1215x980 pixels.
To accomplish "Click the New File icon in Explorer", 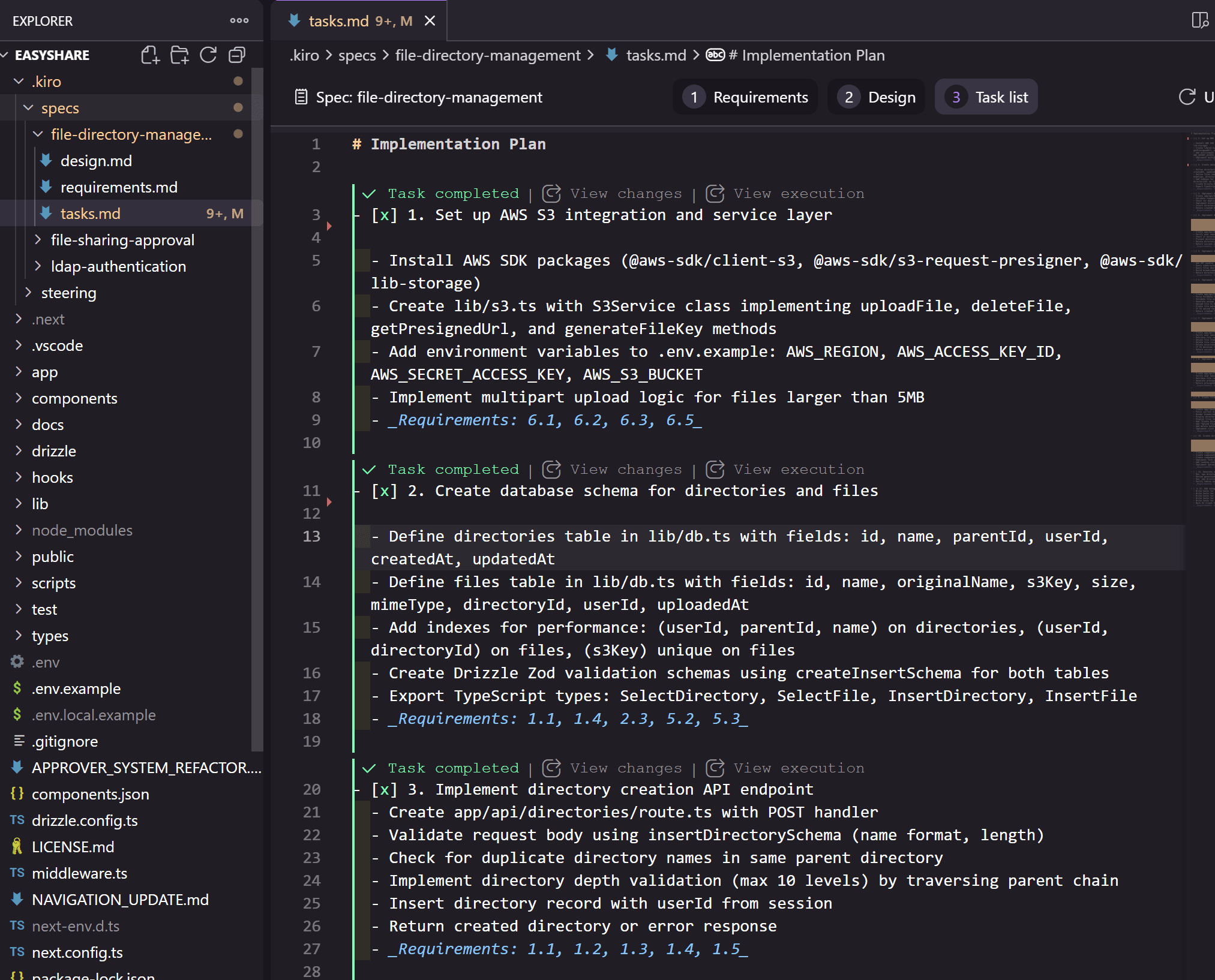I will (150, 55).
